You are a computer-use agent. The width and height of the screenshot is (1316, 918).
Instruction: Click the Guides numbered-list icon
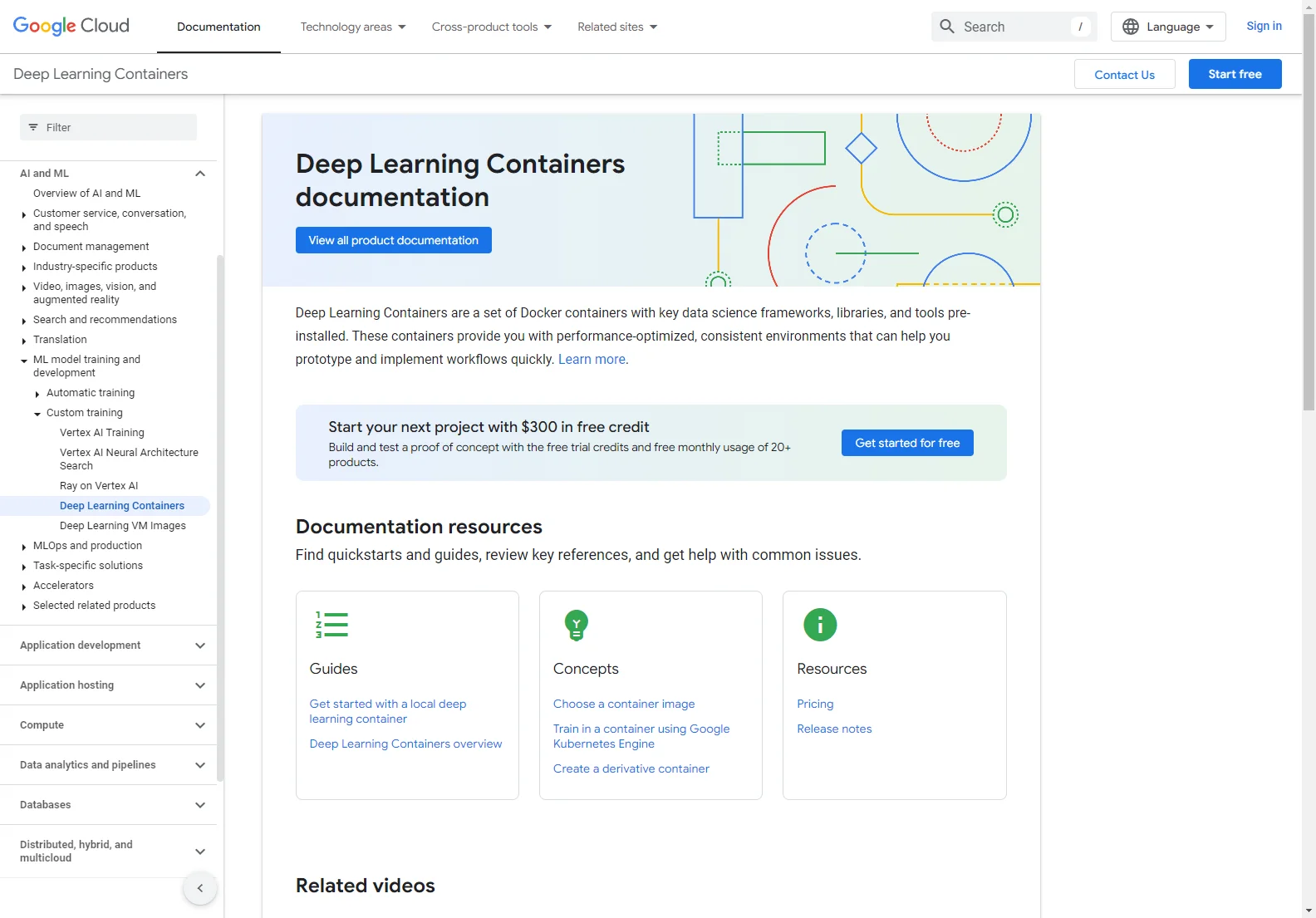[x=331, y=624]
